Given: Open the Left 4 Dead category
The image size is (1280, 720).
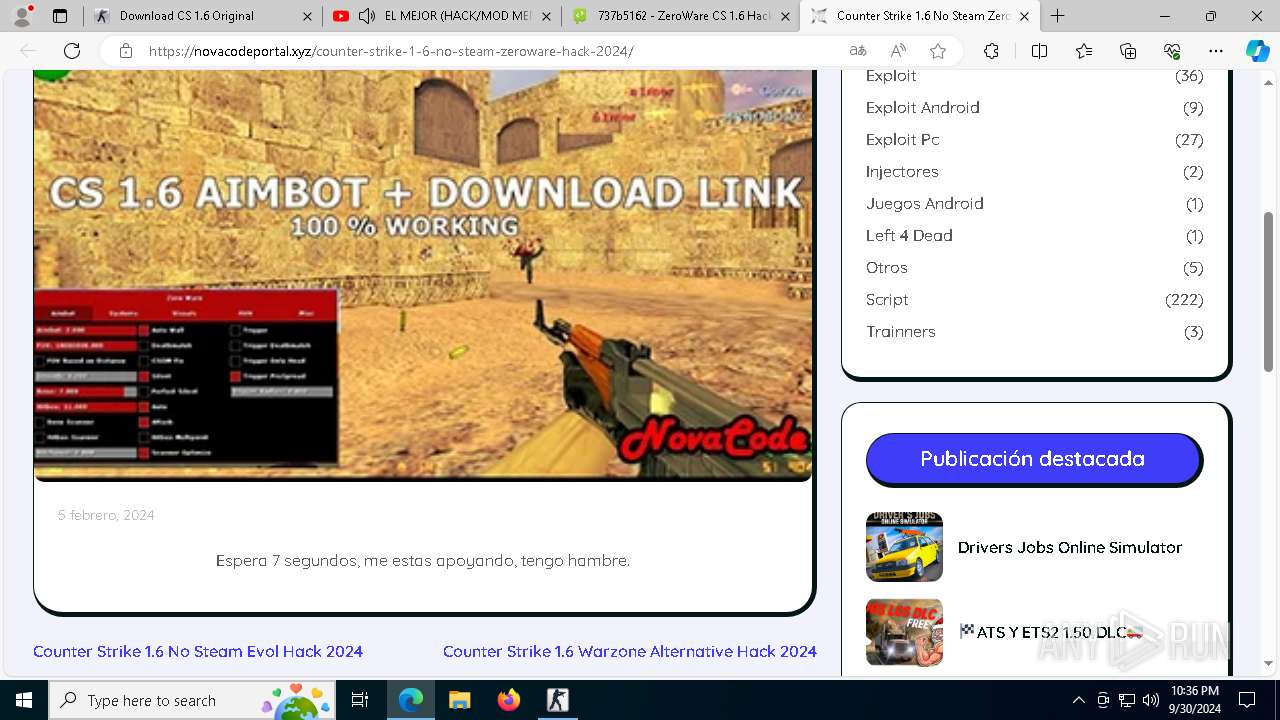Looking at the screenshot, I should click(x=909, y=235).
